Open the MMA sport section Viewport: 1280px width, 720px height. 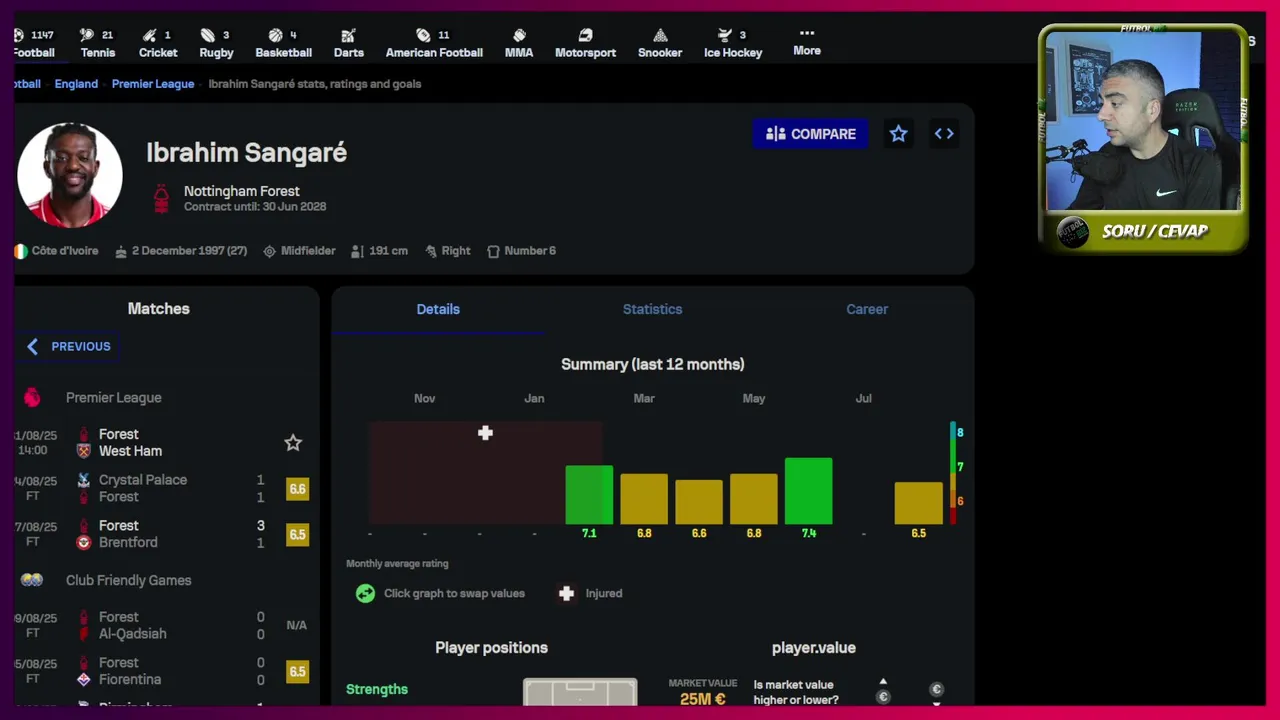(519, 43)
